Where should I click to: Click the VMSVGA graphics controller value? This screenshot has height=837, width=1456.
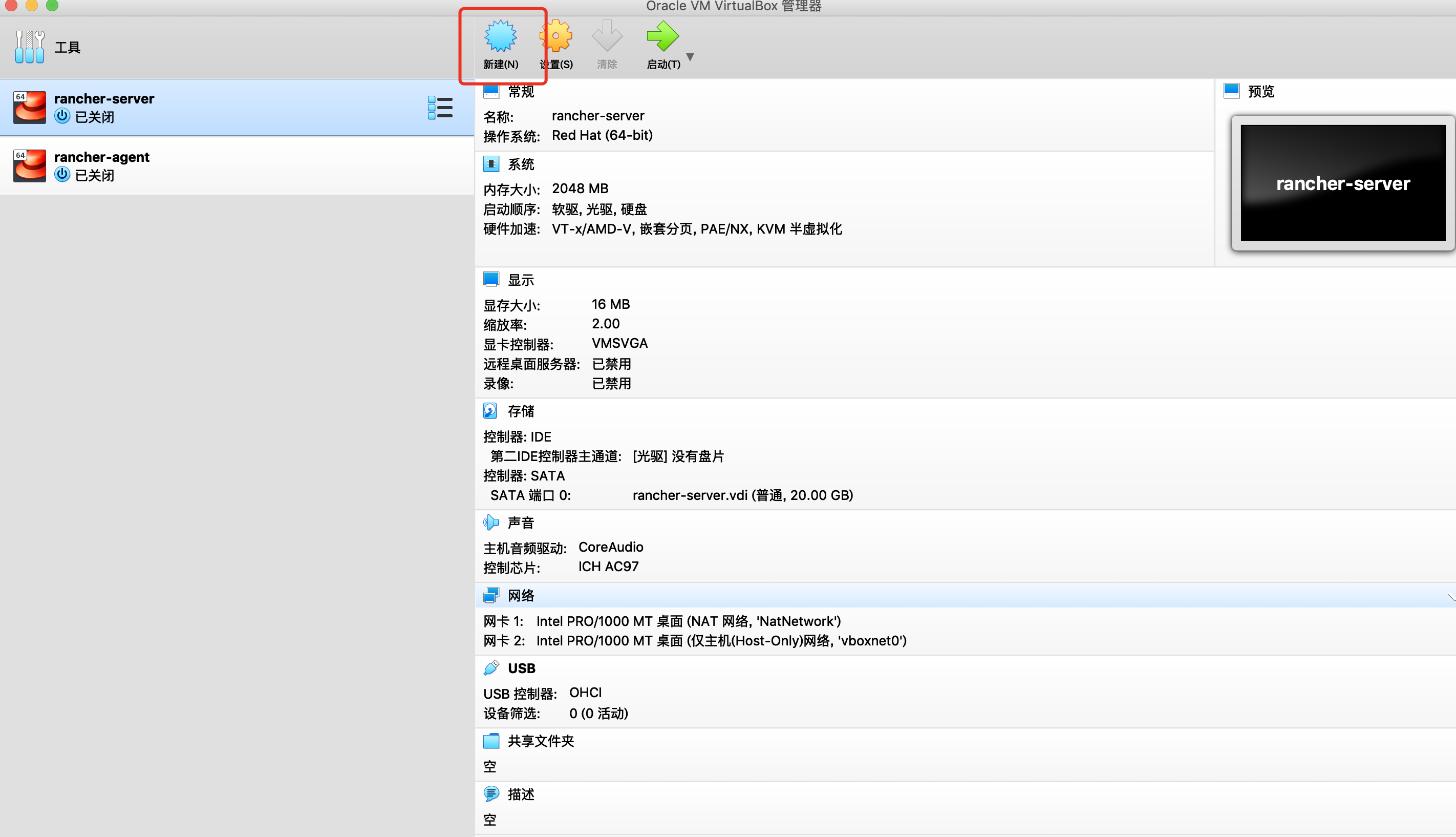pyautogui.click(x=619, y=343)
